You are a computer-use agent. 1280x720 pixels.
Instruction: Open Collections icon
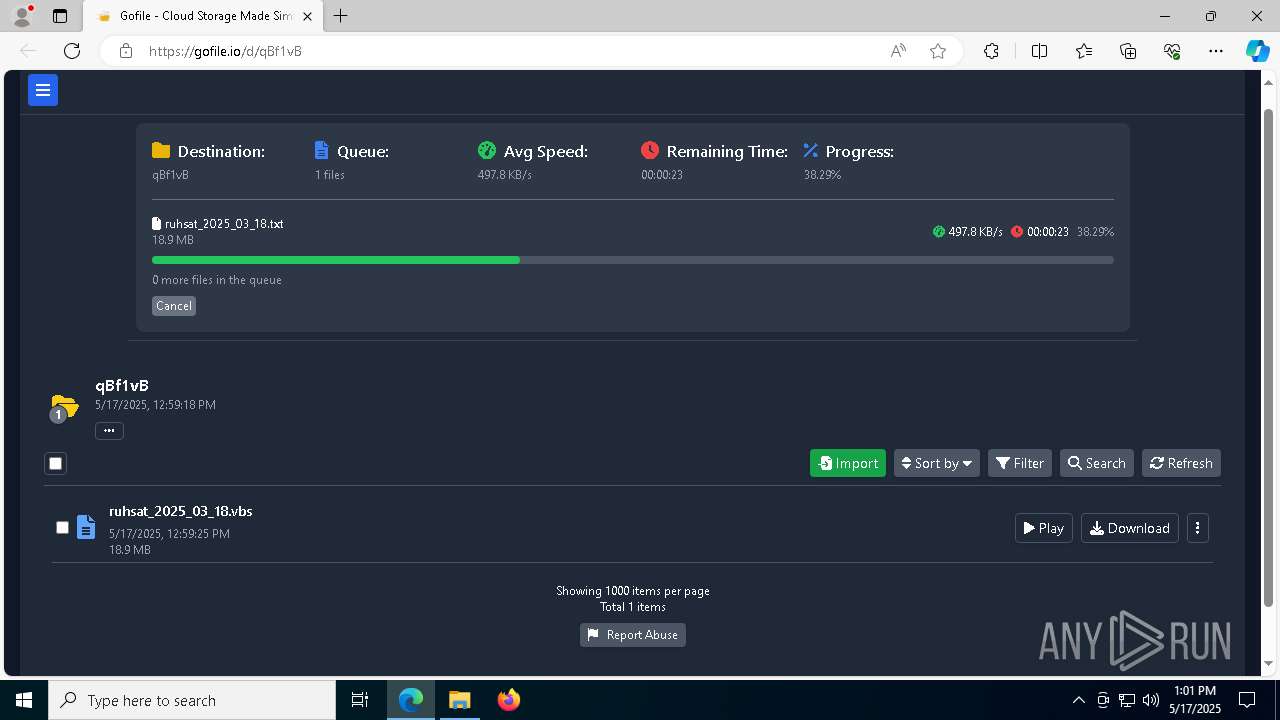pyautogui.click(x=1128, y=51)
